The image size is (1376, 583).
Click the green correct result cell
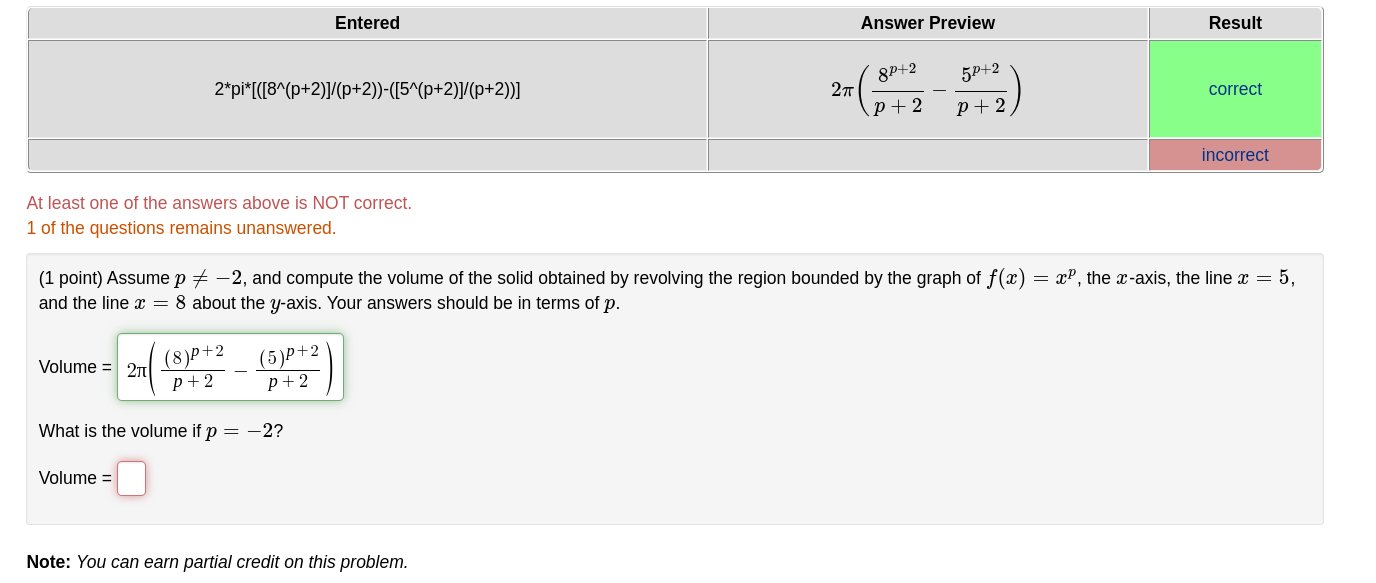coord(1235,89)
